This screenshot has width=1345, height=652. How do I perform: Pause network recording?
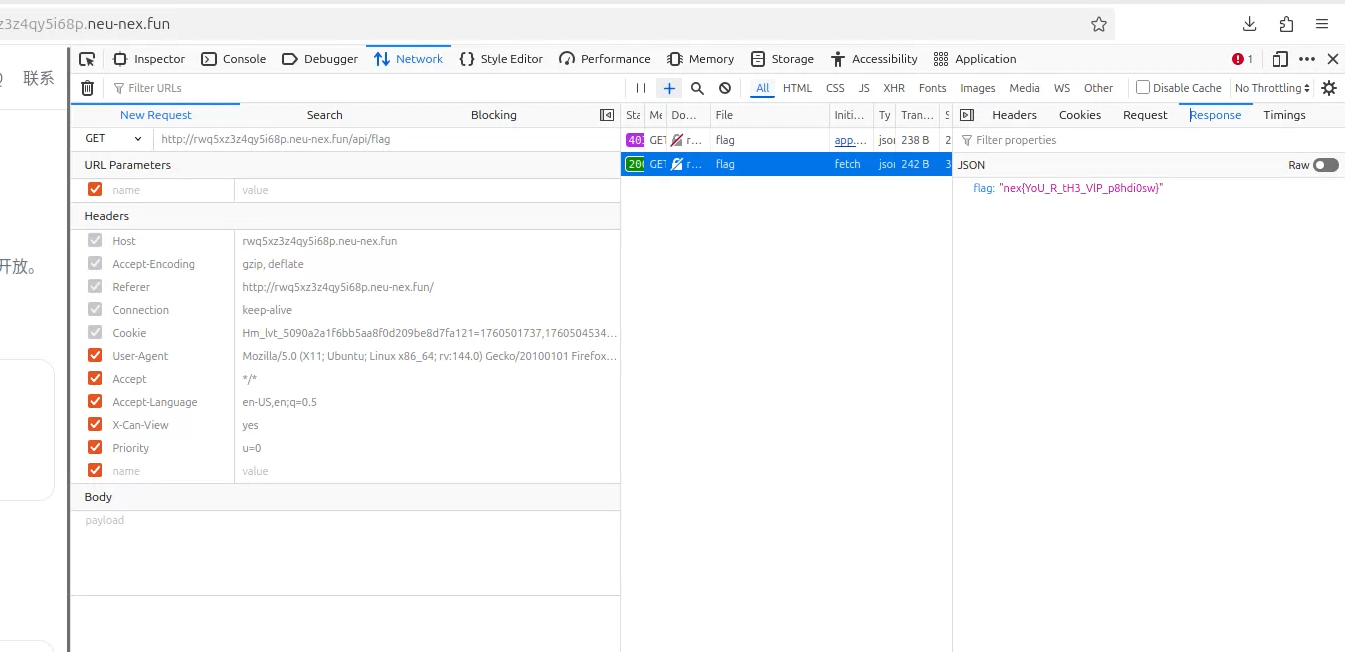(641, 88)
